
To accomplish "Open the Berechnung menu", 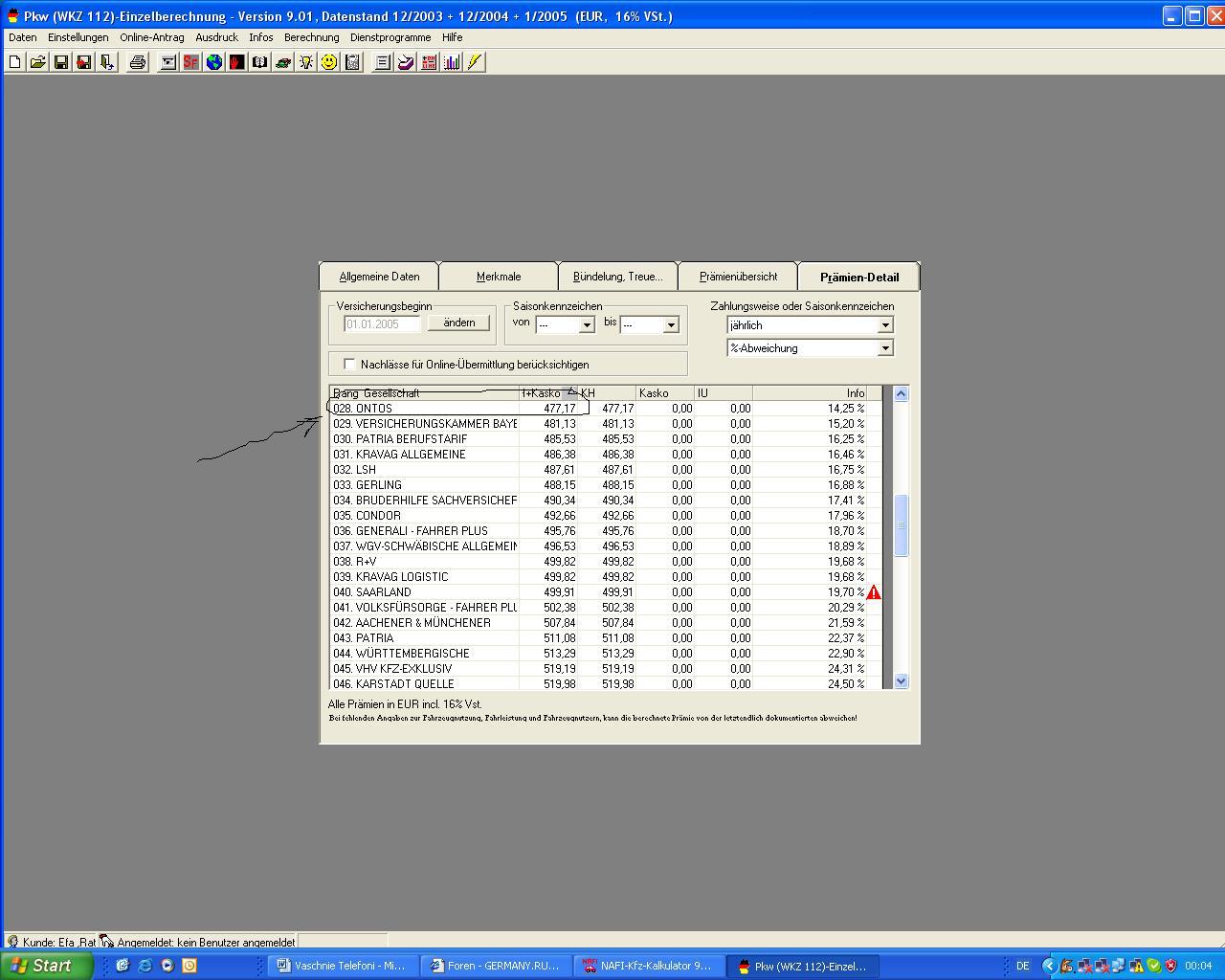I will click(x=312, y=37).
